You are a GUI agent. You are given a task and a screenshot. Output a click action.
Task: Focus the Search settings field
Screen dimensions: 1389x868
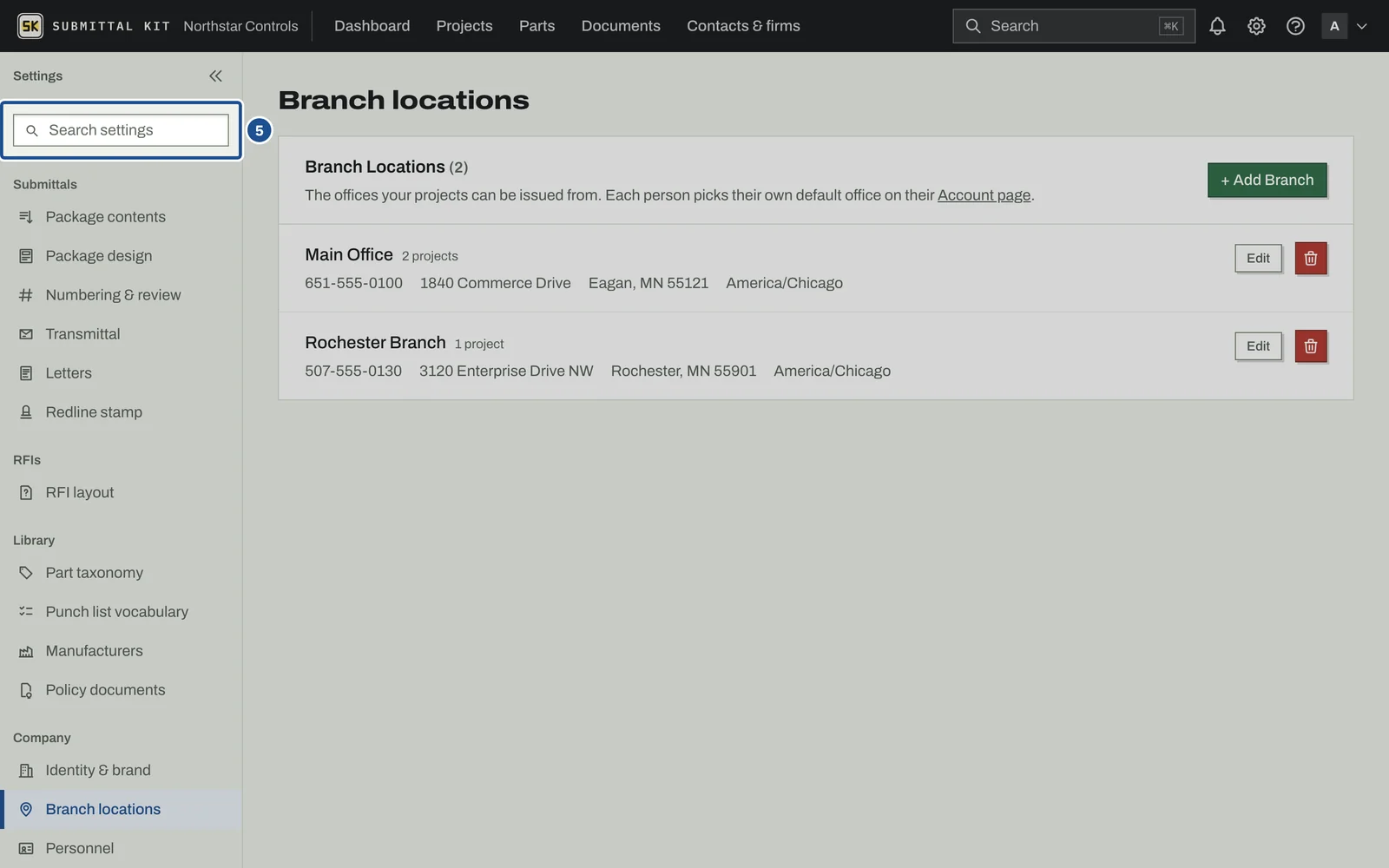pyautogui.click(x=121, y=130)
